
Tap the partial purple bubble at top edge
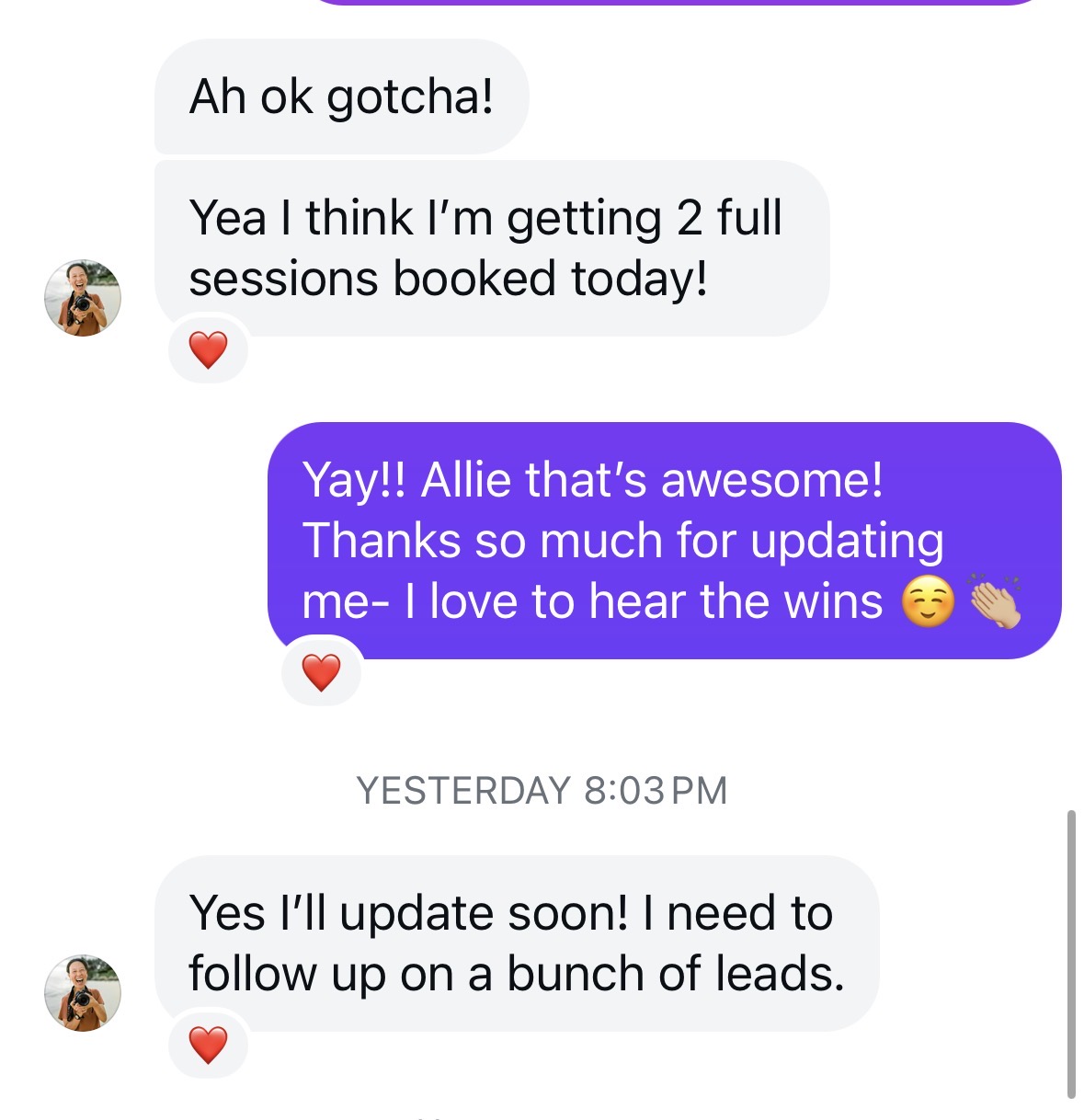coord(679,2)
